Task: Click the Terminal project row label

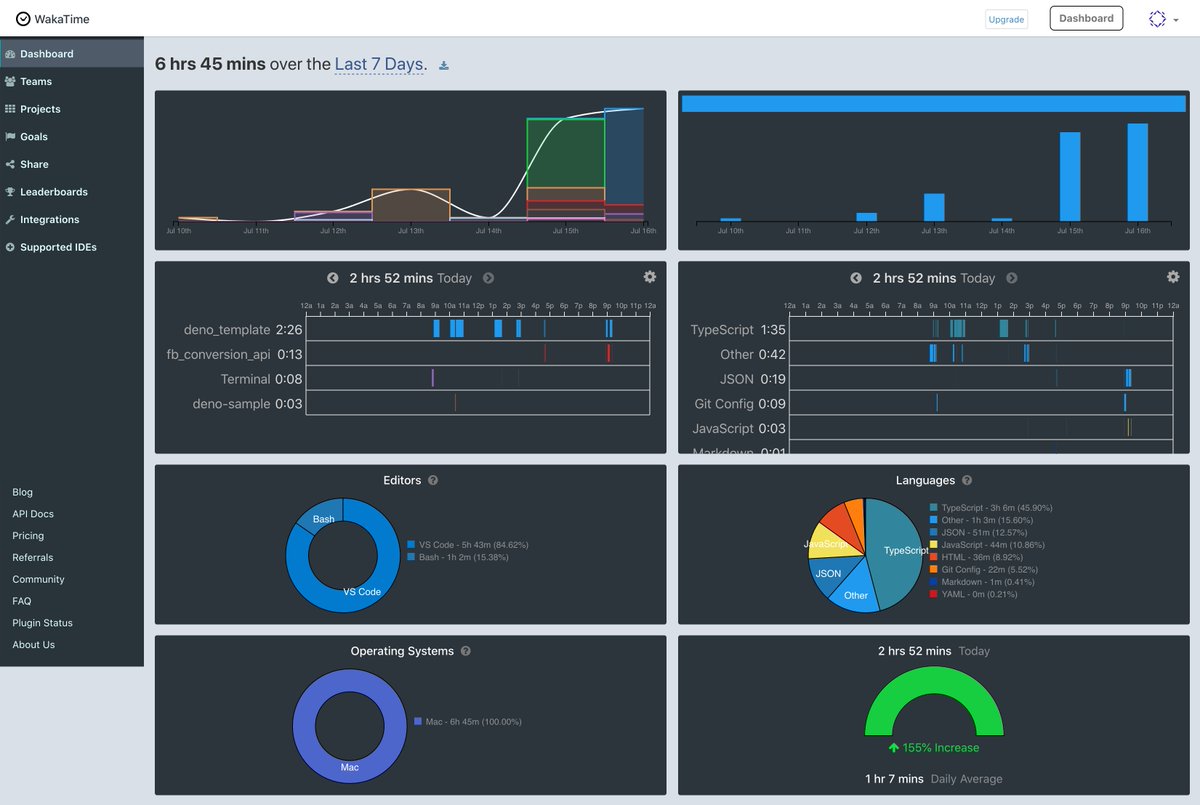Action: click(245, 379)
